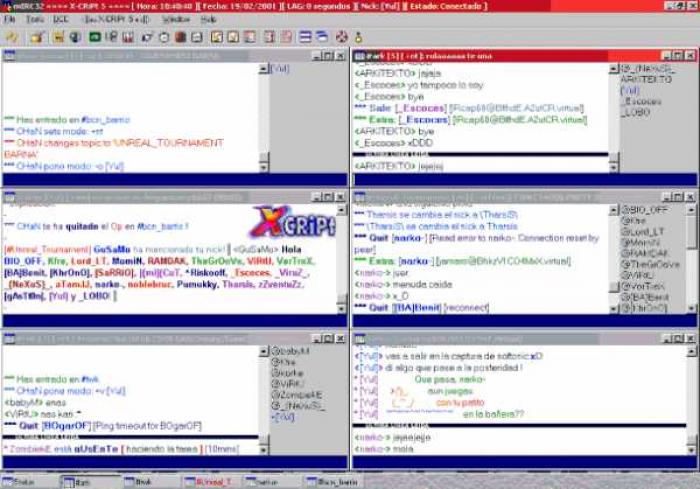Viewport: 700px width, 489px height.
Task: Click the red lifesaver help icon
Action: coord(342,37)
